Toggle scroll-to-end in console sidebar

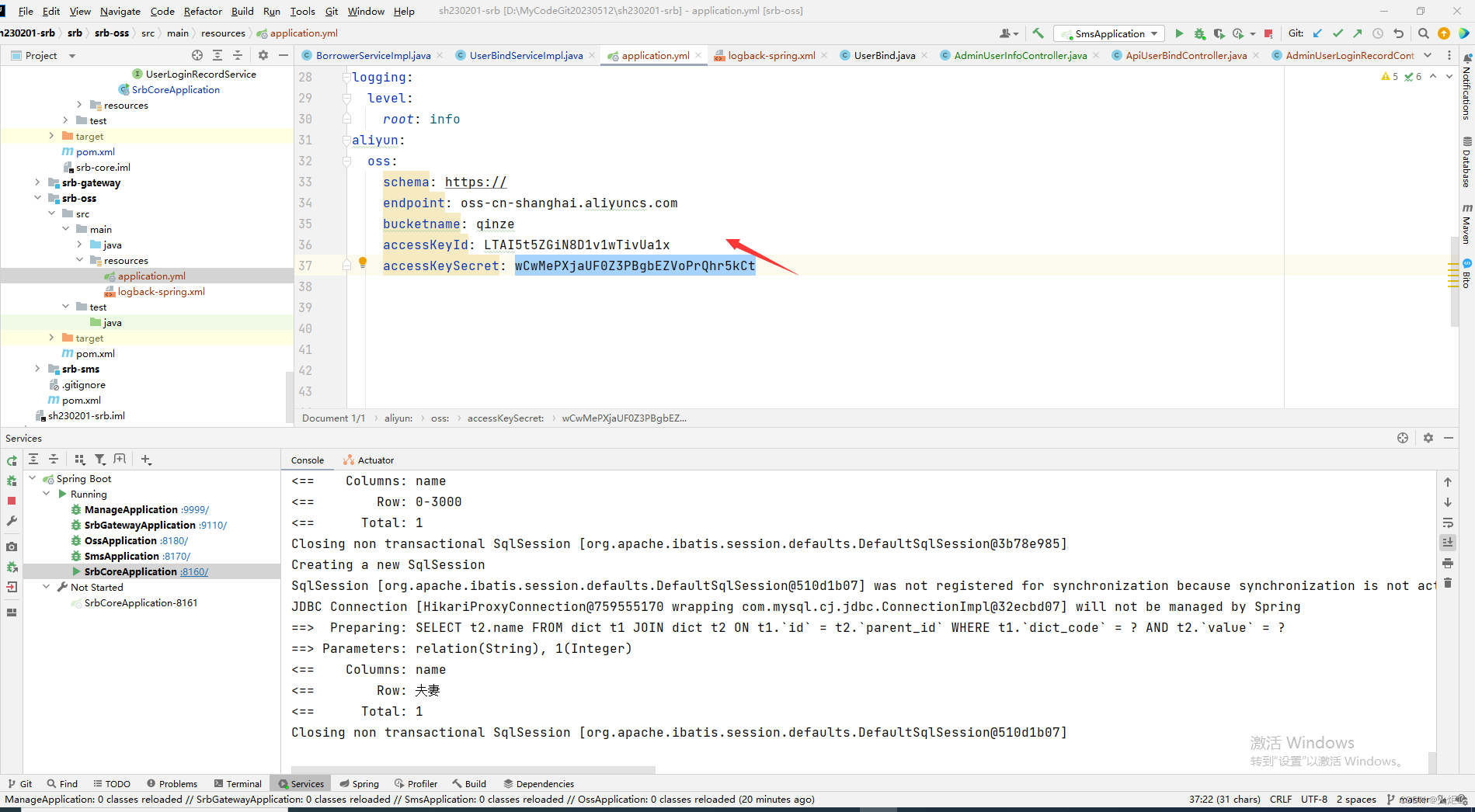coord(1448,543)
